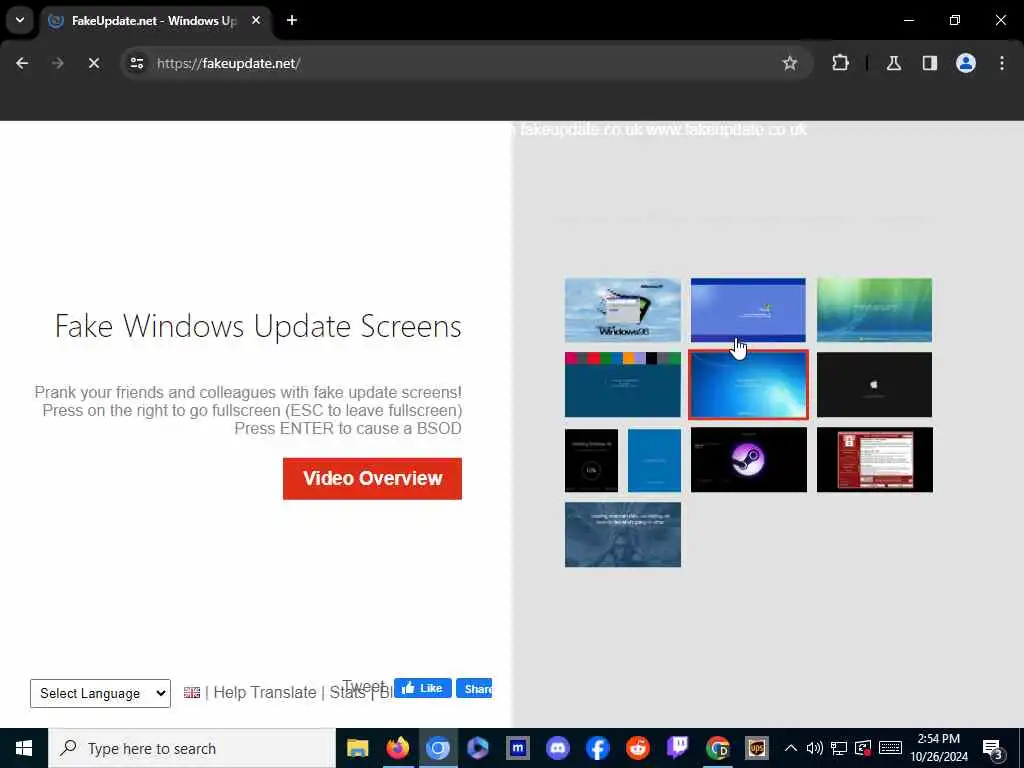Choose the Apple logo update thumbnail
The width and height of the screenshot is (1024, 768).
click(x=874, y=385)
